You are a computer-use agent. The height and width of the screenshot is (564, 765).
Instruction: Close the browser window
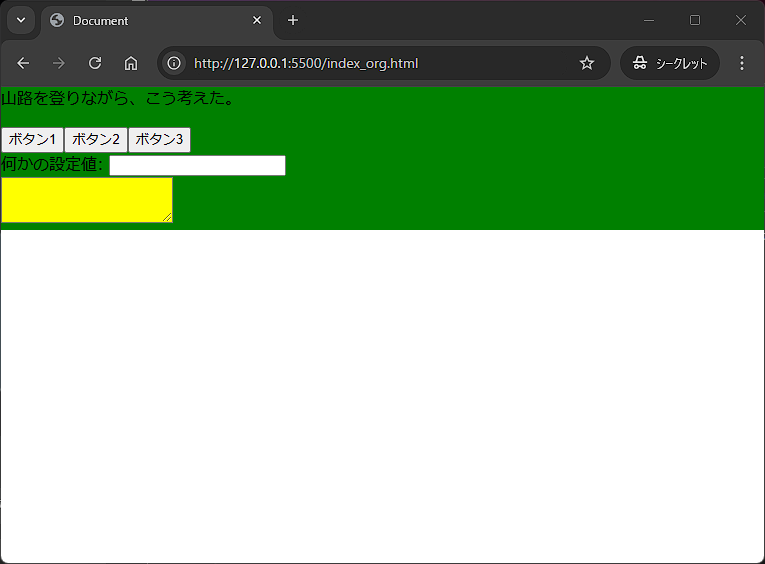pyautogui.click(x=741, y=20)
